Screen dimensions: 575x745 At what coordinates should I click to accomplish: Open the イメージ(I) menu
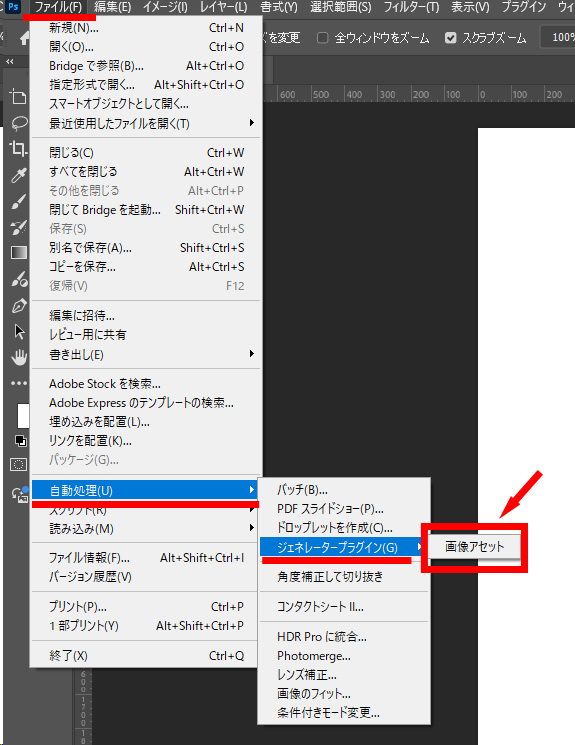165,7
